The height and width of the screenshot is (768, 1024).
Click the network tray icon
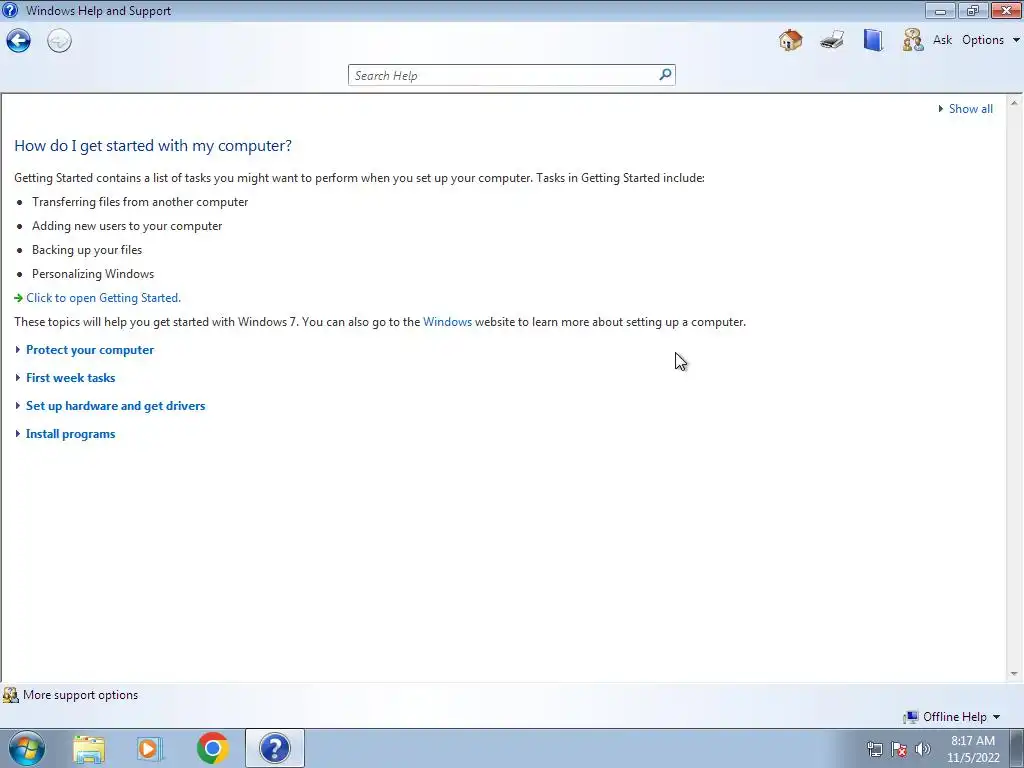pos(874,749)
